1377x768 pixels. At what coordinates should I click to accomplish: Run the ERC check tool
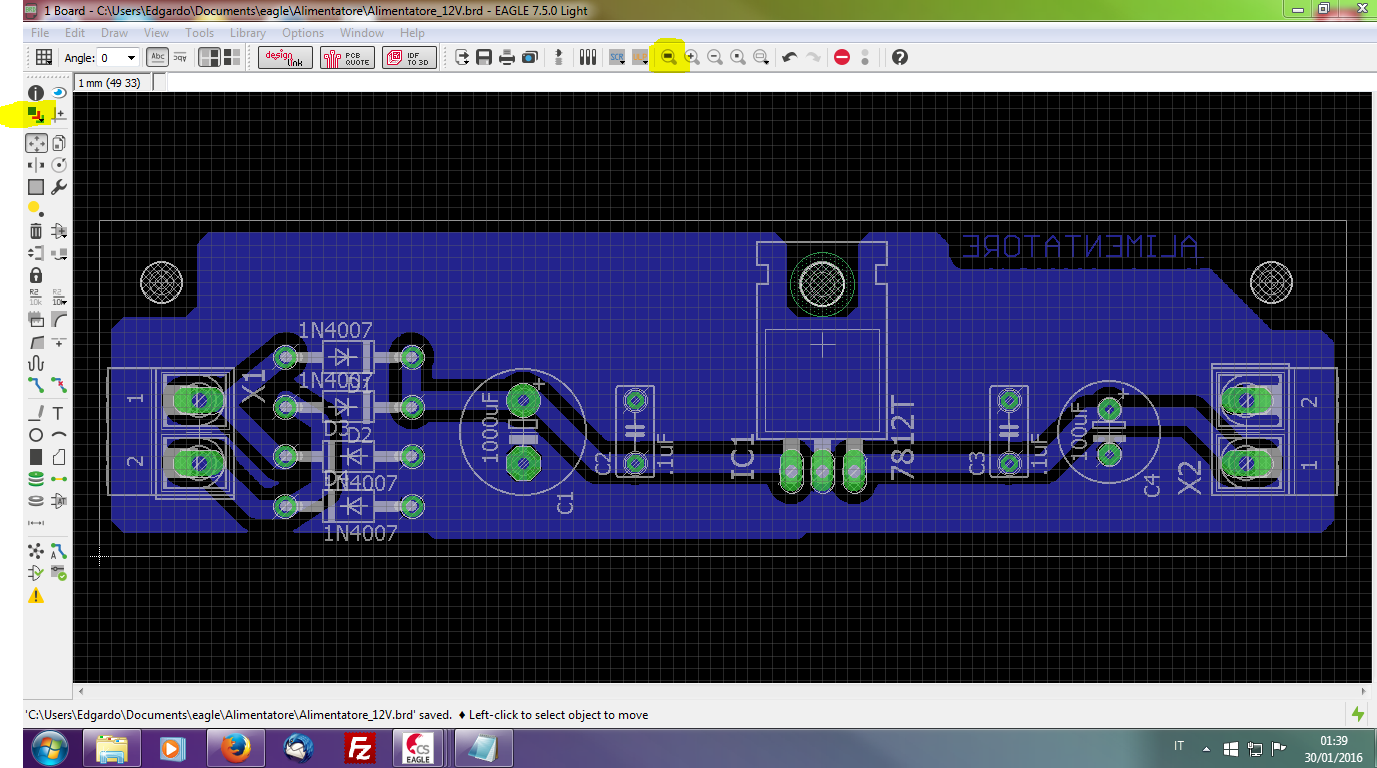click(x=36, y=573)
